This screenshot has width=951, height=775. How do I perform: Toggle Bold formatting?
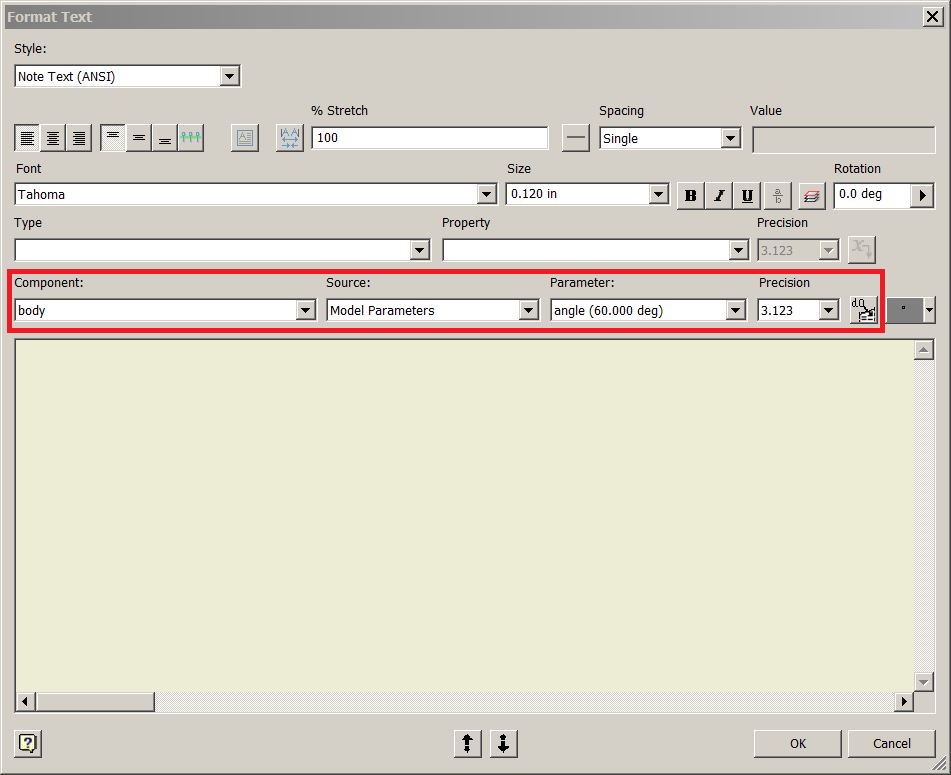690,196
